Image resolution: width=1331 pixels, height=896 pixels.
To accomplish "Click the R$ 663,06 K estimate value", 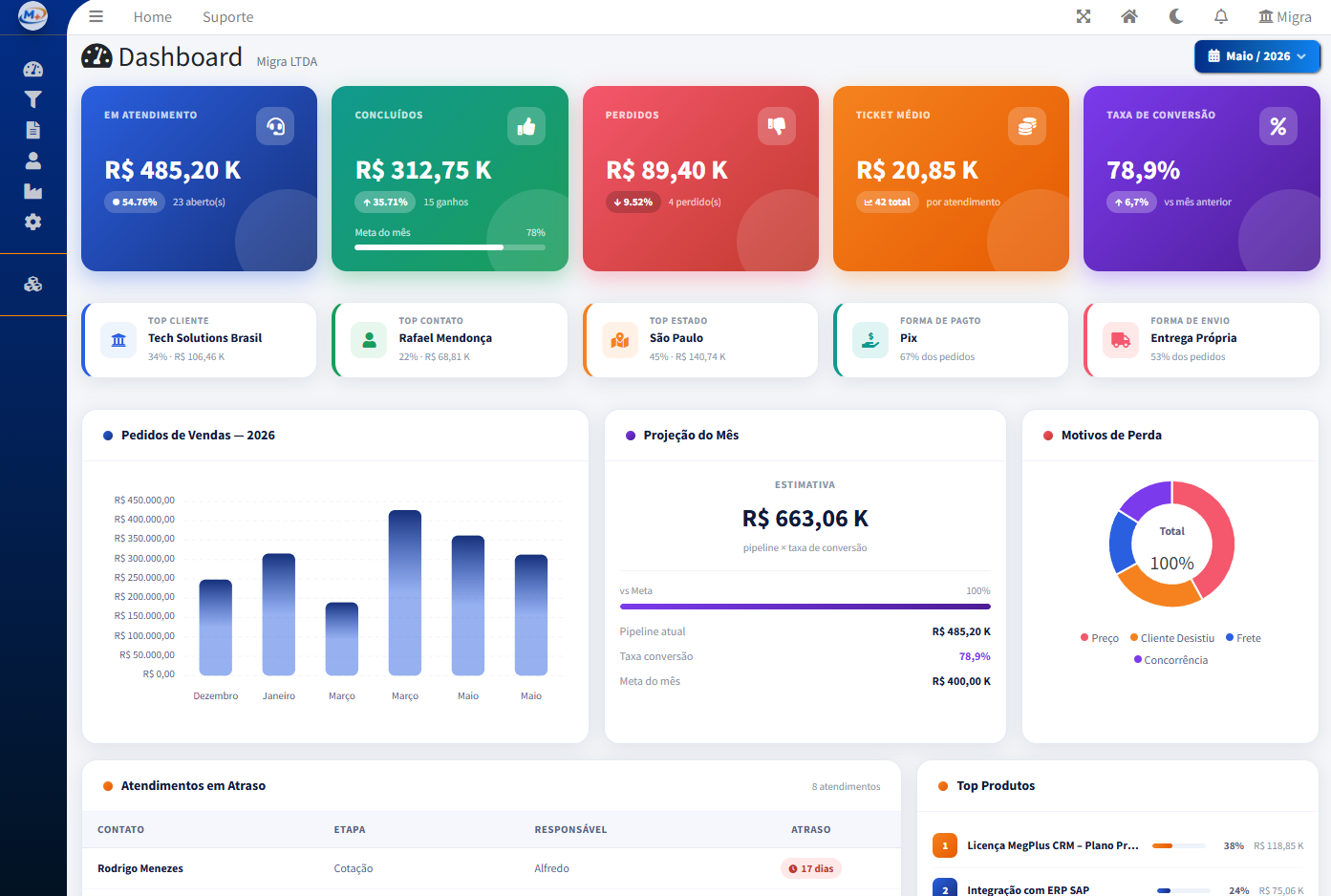I will (x=805, y=519).
